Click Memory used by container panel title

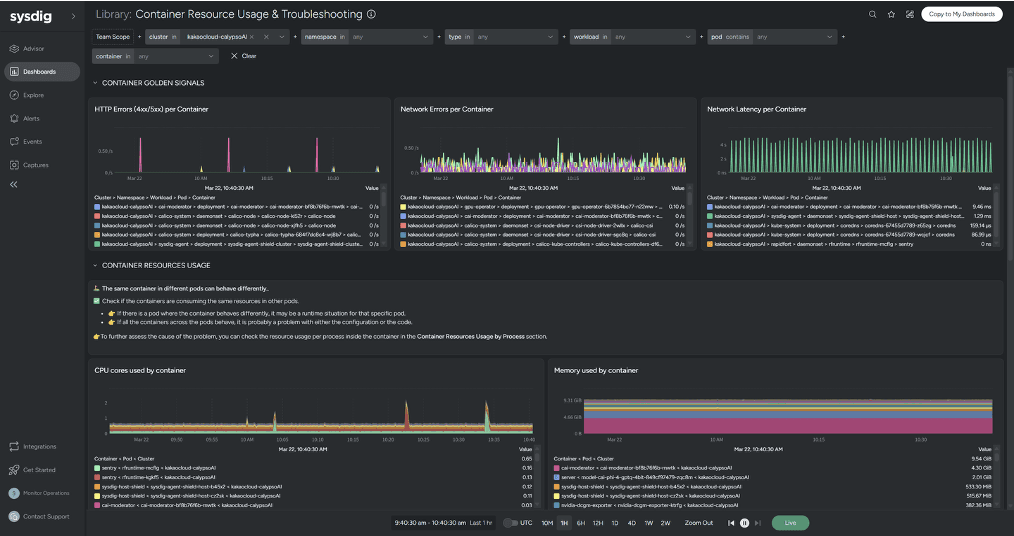(x=596, y=370)
